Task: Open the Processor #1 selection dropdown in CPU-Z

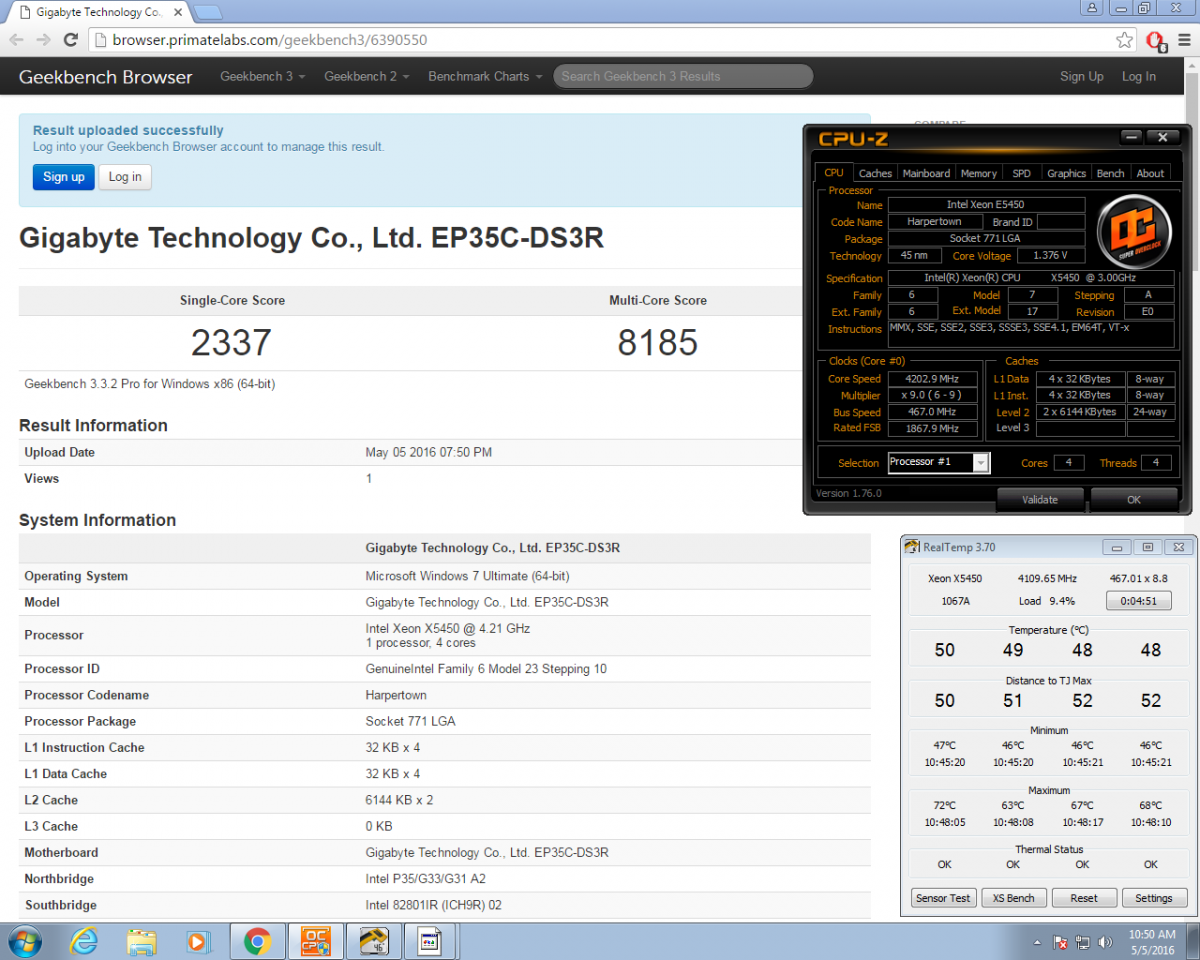Action: click(x=939, y=462)
